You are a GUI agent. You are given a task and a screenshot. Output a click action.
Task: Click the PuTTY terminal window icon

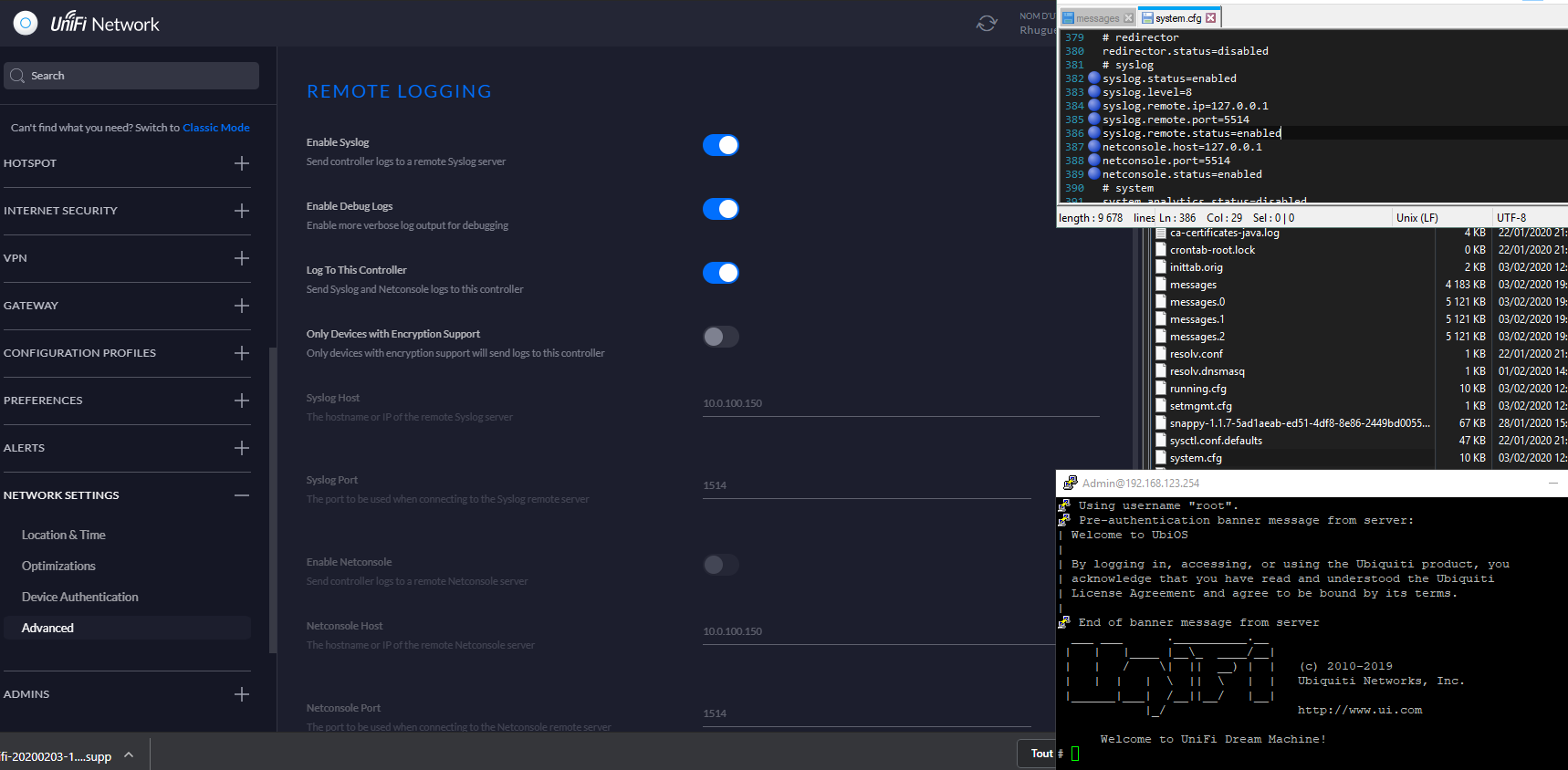tap(1070, 484)
